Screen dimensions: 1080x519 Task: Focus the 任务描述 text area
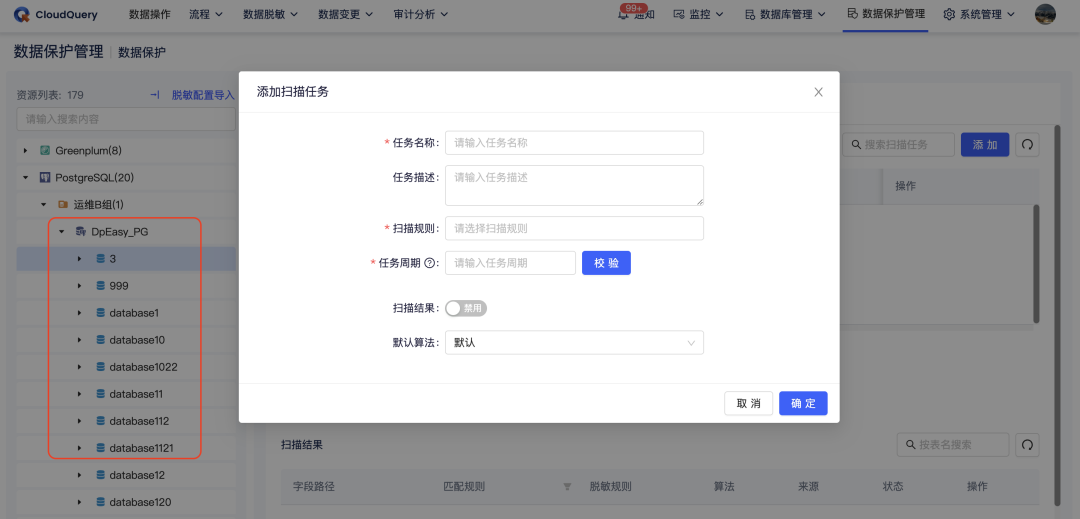(x=574, y=185)
